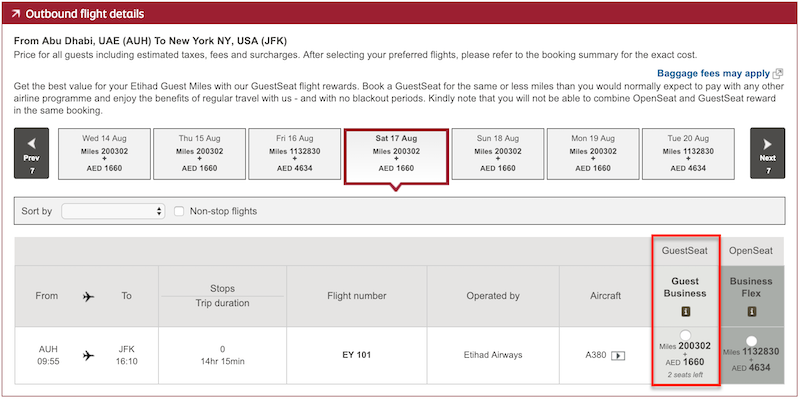This screenshot has width=800, height=399.
Task: Click the Flight number column header
Action: [357, 296]
